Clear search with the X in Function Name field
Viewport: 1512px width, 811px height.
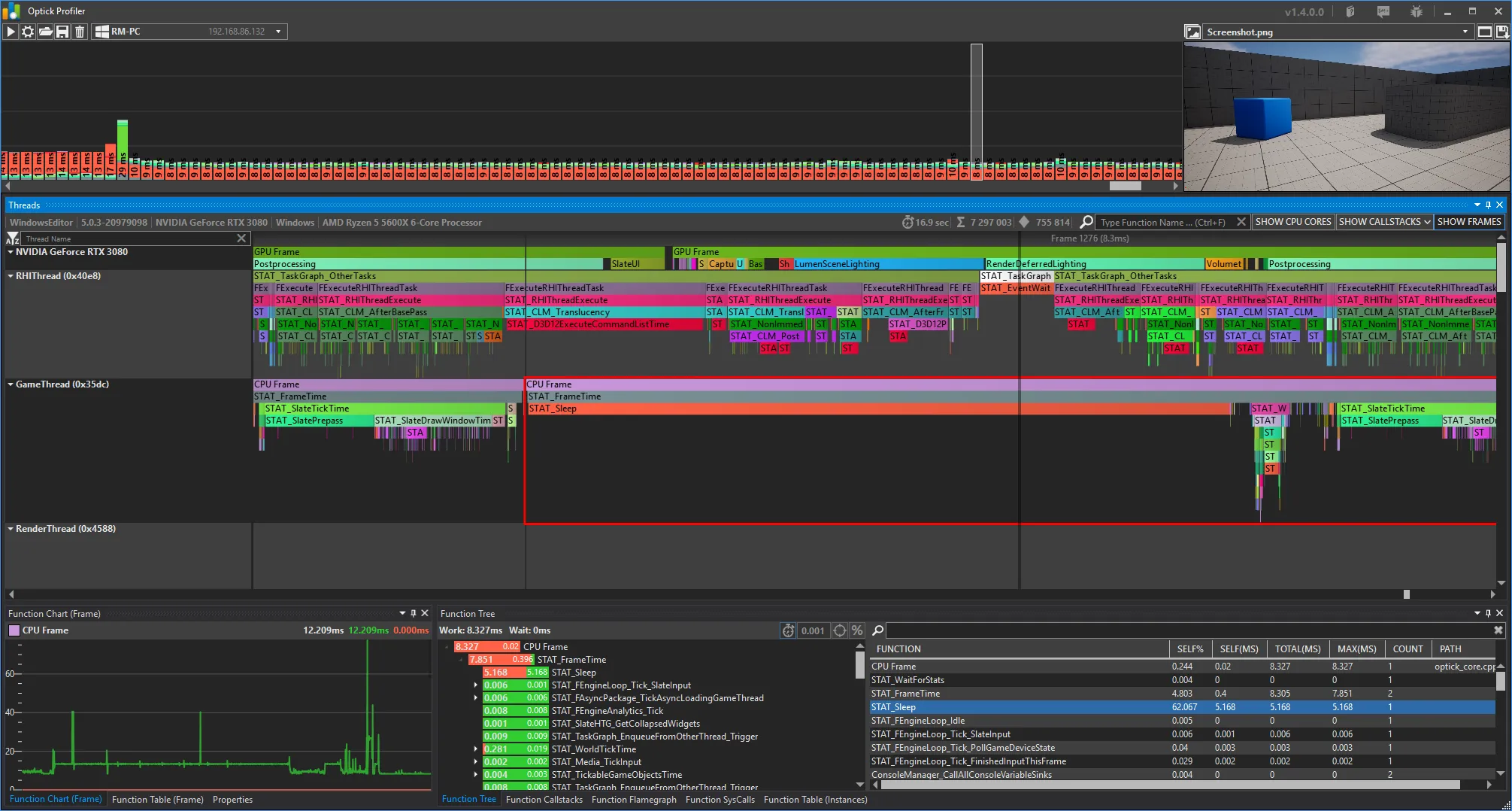tap(1242, 222)
